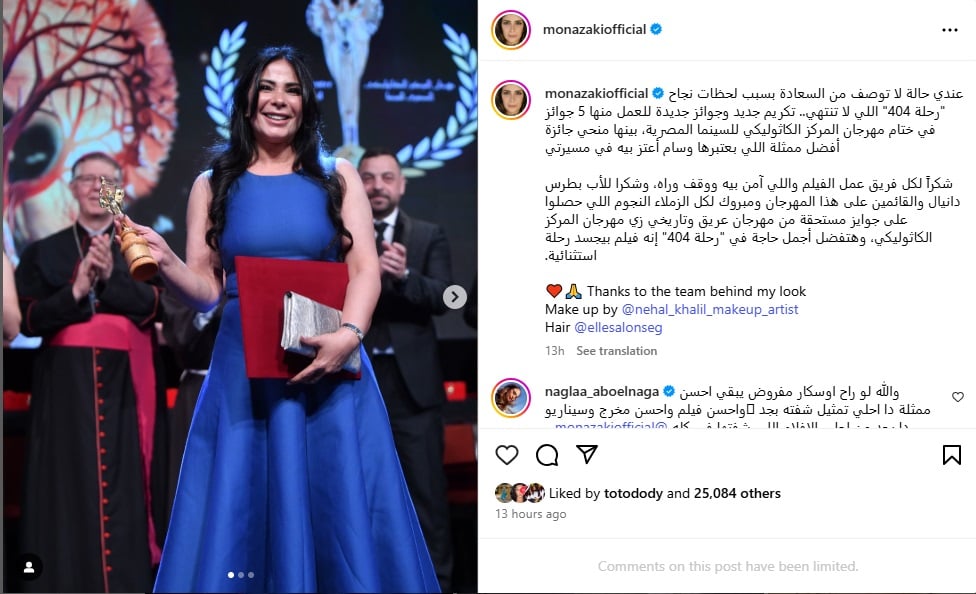
Task: Open the totodody profile from likes
Action: click(633, 493)
